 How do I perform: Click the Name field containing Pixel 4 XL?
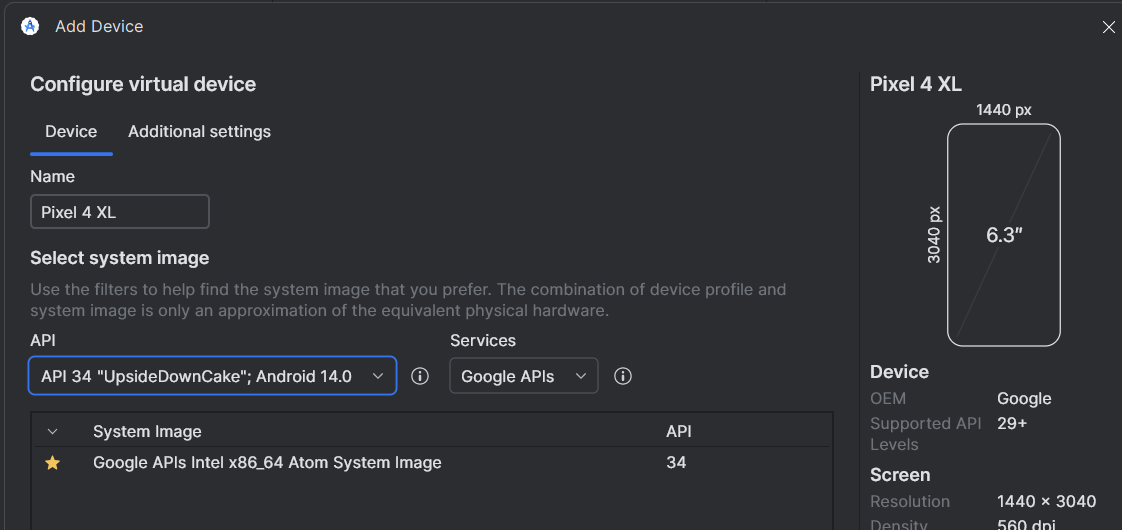[x=119, y=212]
